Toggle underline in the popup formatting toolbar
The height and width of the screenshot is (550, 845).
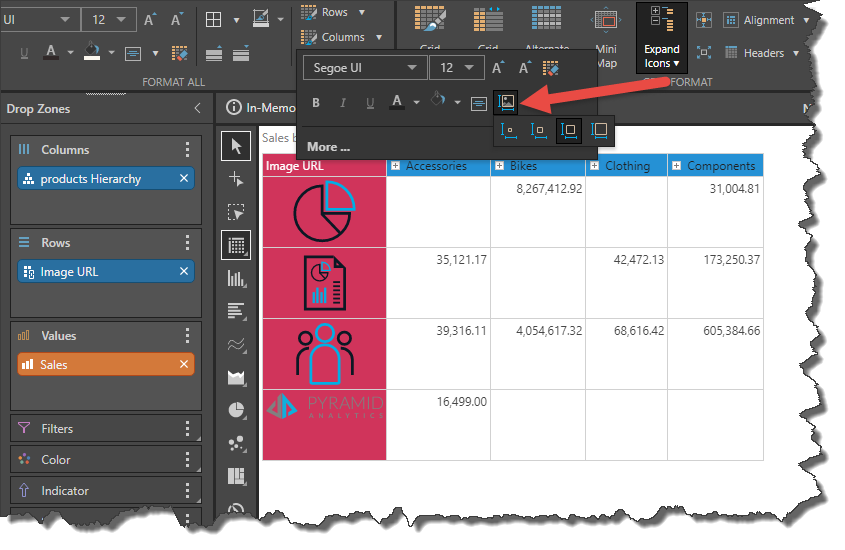tap(370, 102)
